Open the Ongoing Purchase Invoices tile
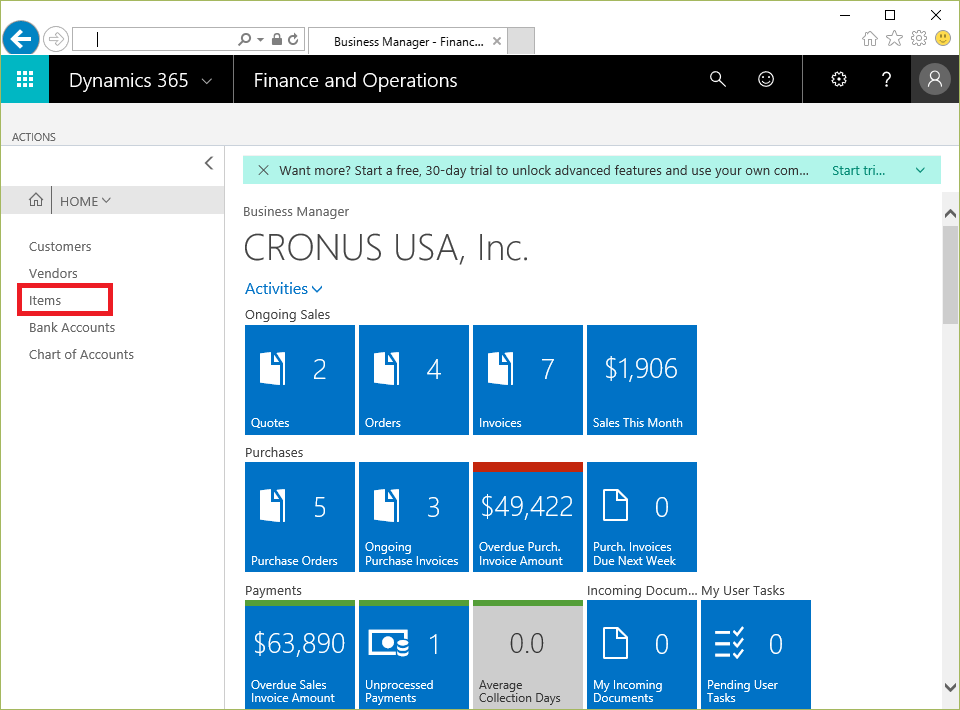 pos(413,517)
